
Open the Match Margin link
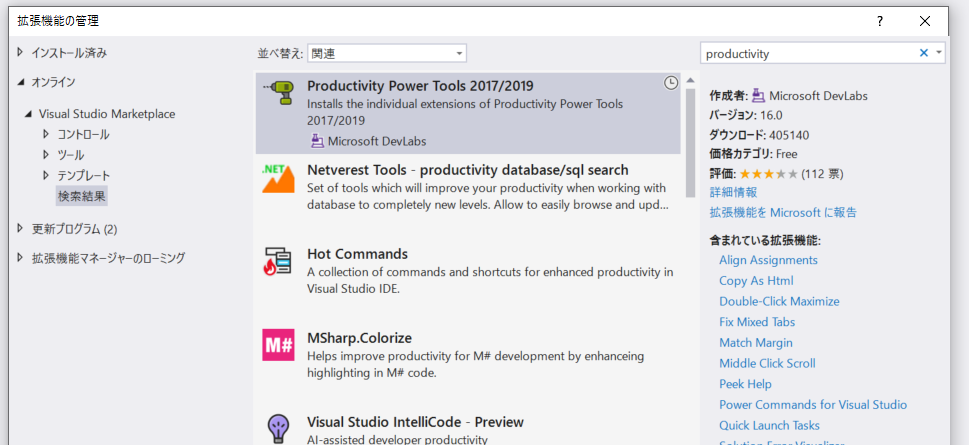tap(756, 342)
